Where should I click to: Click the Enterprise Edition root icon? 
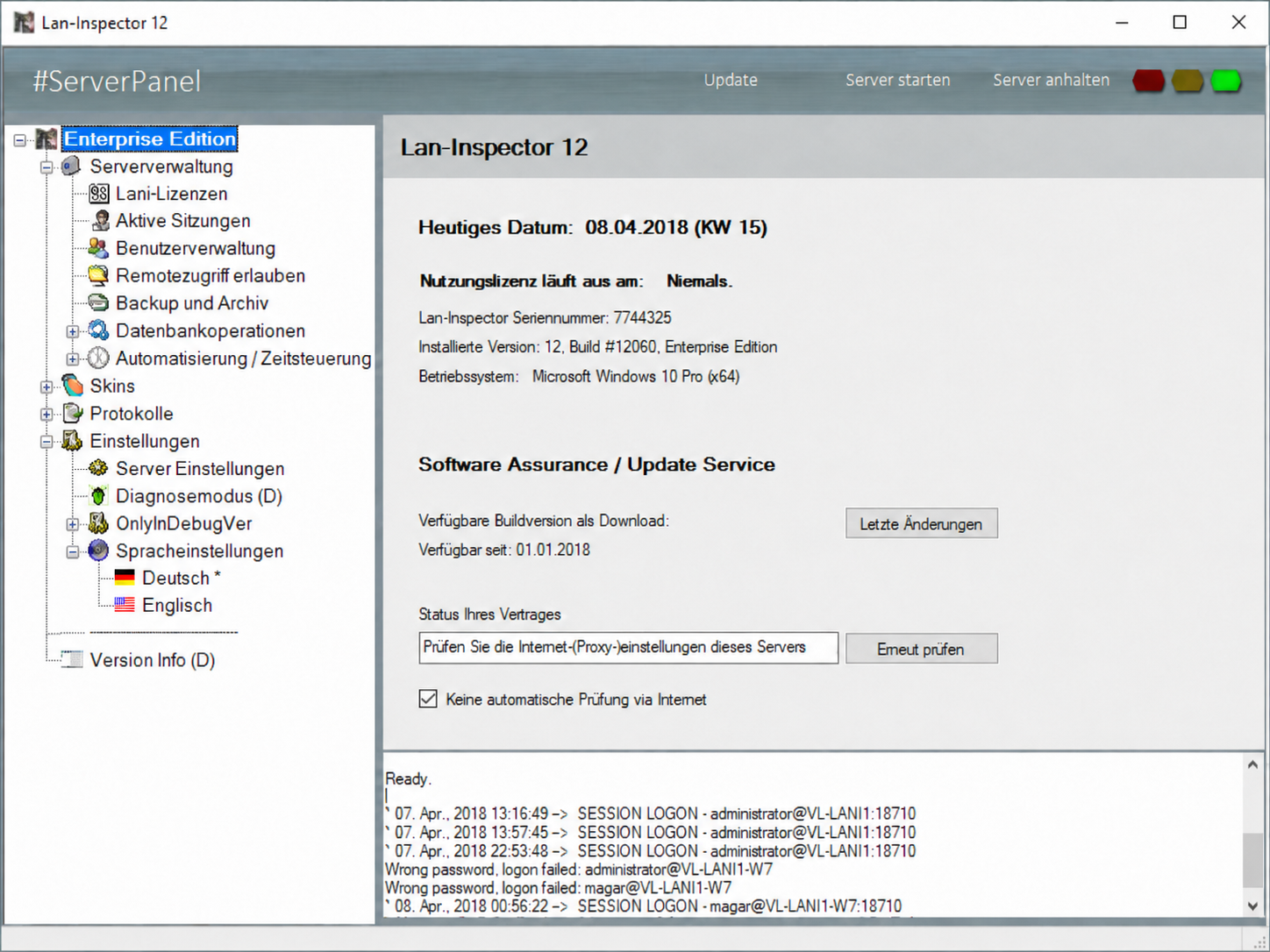click(46, 139)
